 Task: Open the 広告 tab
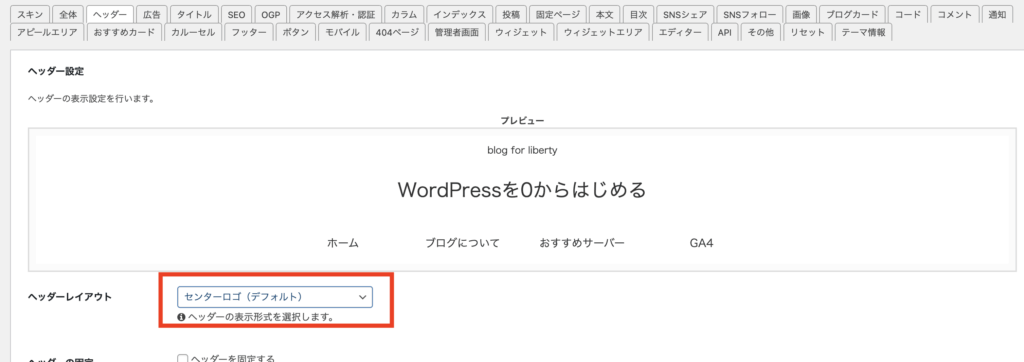152,14
